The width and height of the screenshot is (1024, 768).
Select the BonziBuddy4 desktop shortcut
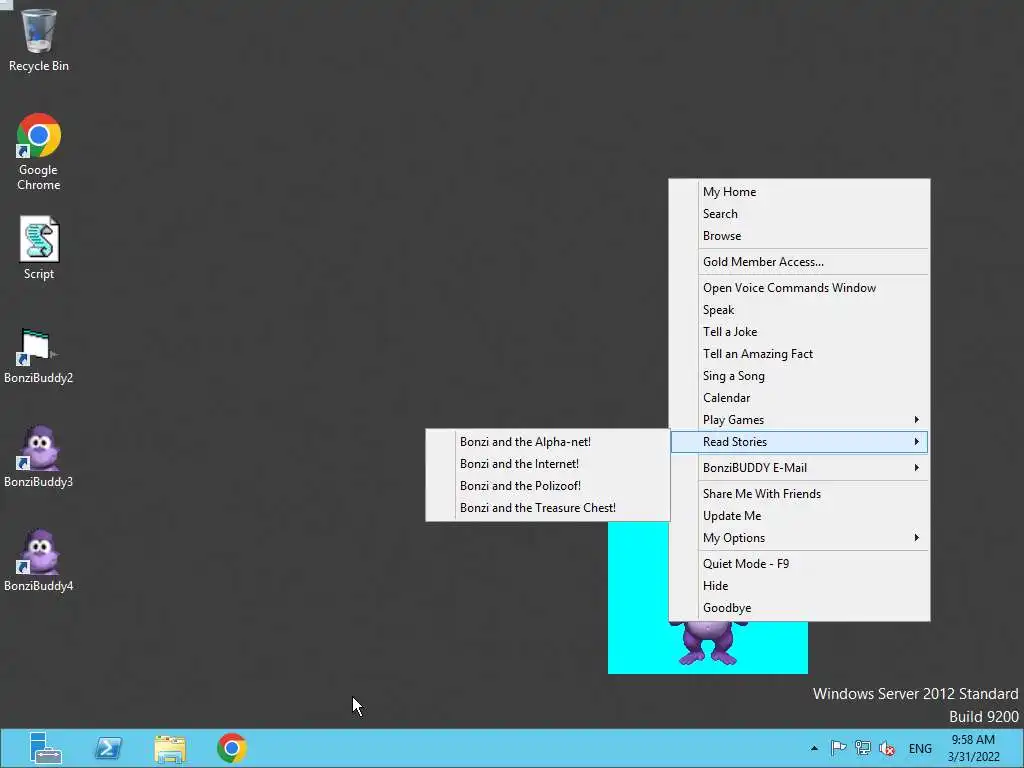(39, 561)
